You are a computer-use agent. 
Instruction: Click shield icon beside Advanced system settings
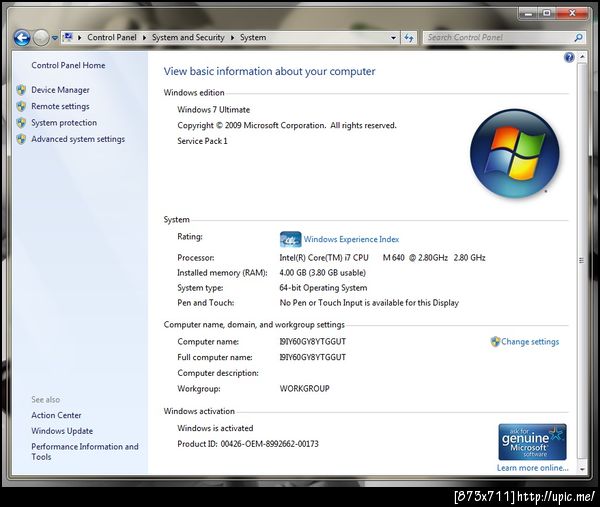click(x=21, y=139)
